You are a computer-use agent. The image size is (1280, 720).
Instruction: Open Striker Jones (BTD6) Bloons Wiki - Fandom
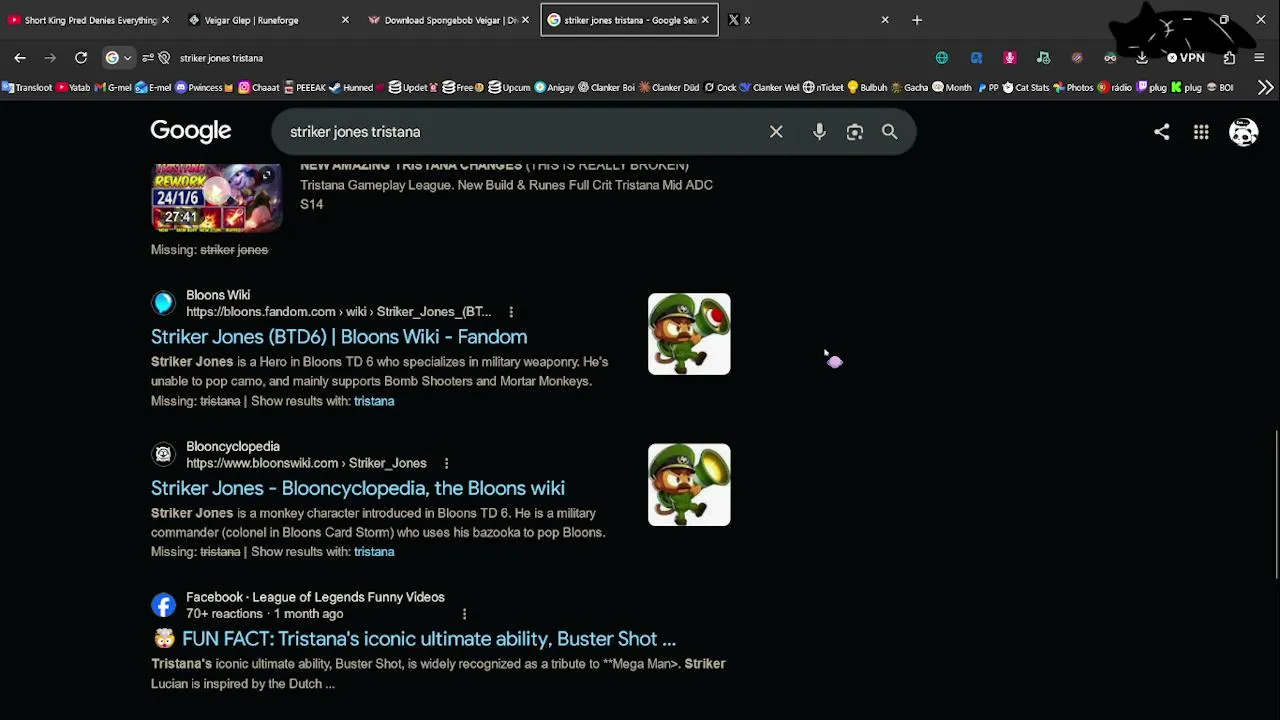[x=339, y=337]
